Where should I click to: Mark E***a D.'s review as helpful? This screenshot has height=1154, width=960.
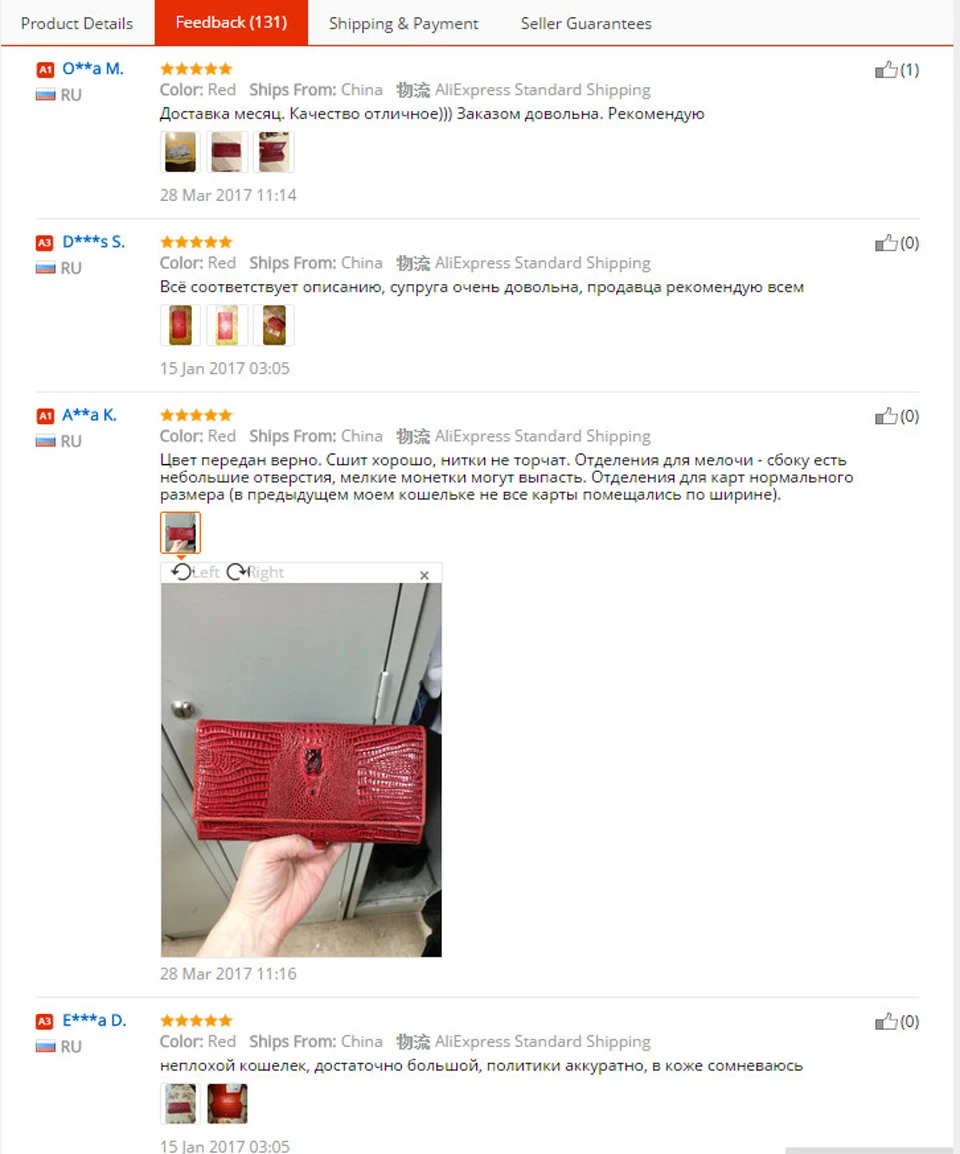pos(886,1022)
